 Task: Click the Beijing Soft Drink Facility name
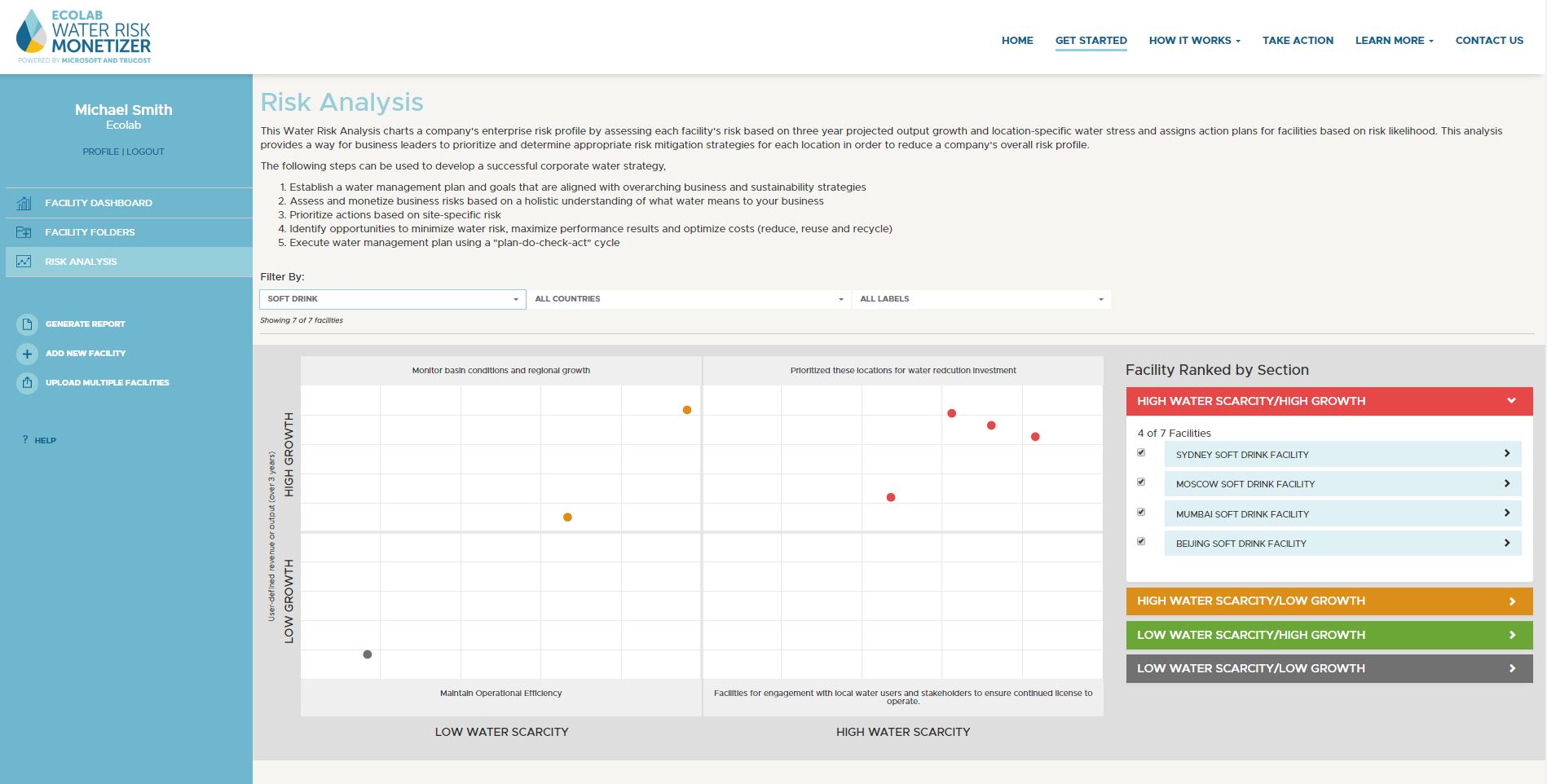pyautogui.click(x=1241, y=544)
